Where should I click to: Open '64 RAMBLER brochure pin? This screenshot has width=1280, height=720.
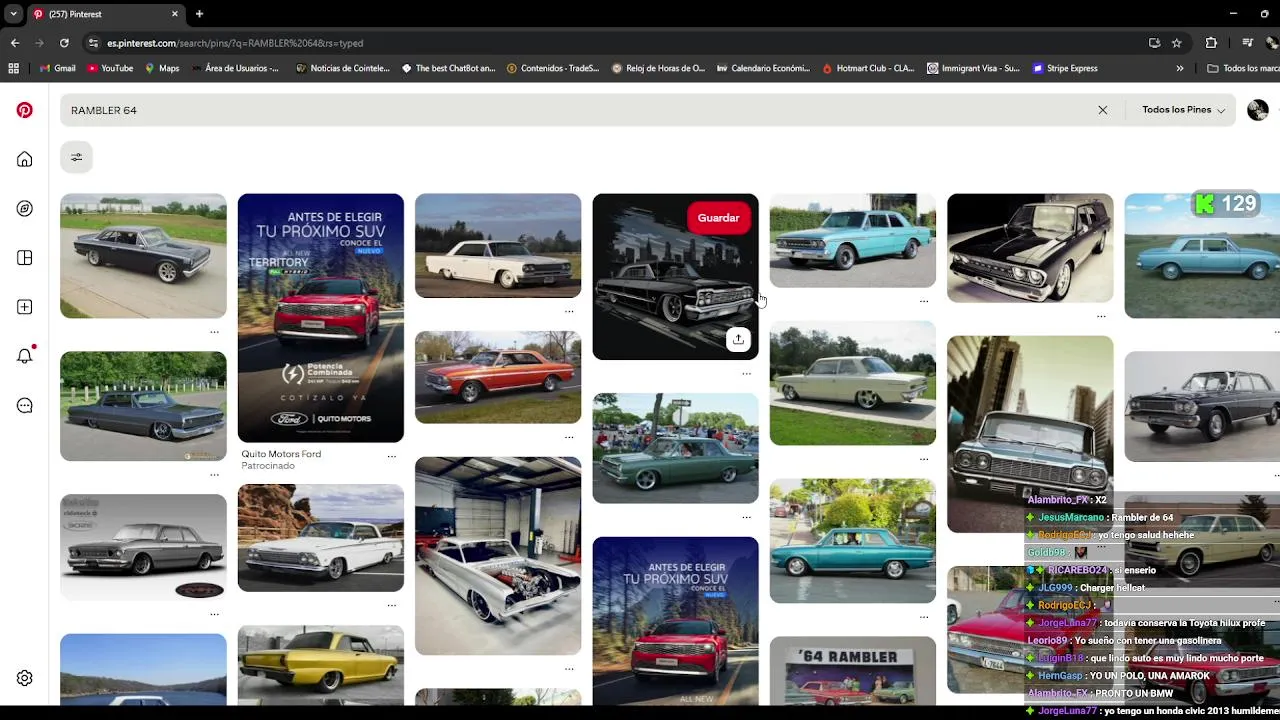(853, 671)
